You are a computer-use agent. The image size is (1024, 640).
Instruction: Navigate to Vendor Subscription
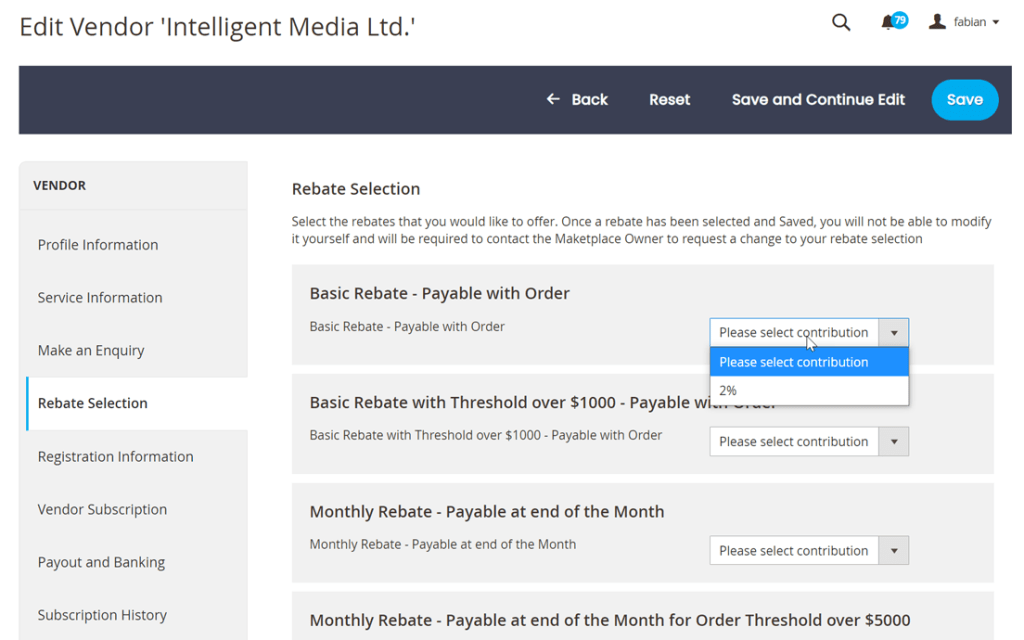coord(103,509)
